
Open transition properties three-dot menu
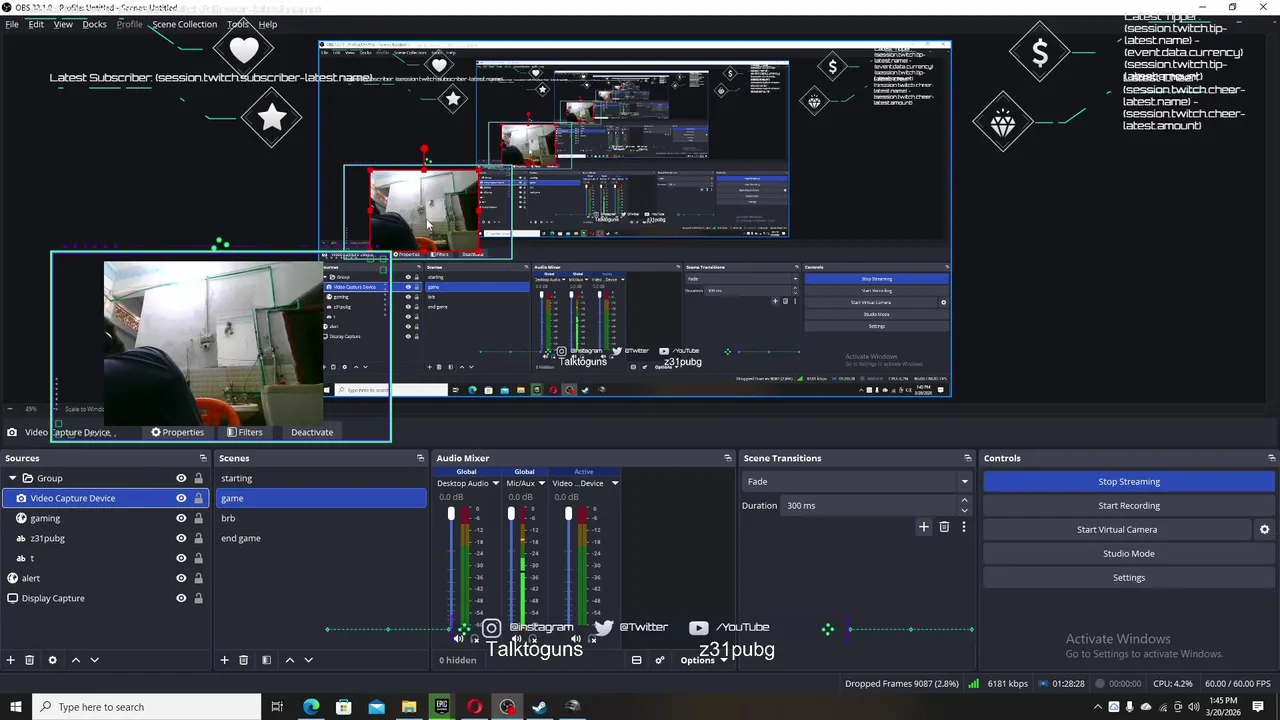tap(964, 527)
